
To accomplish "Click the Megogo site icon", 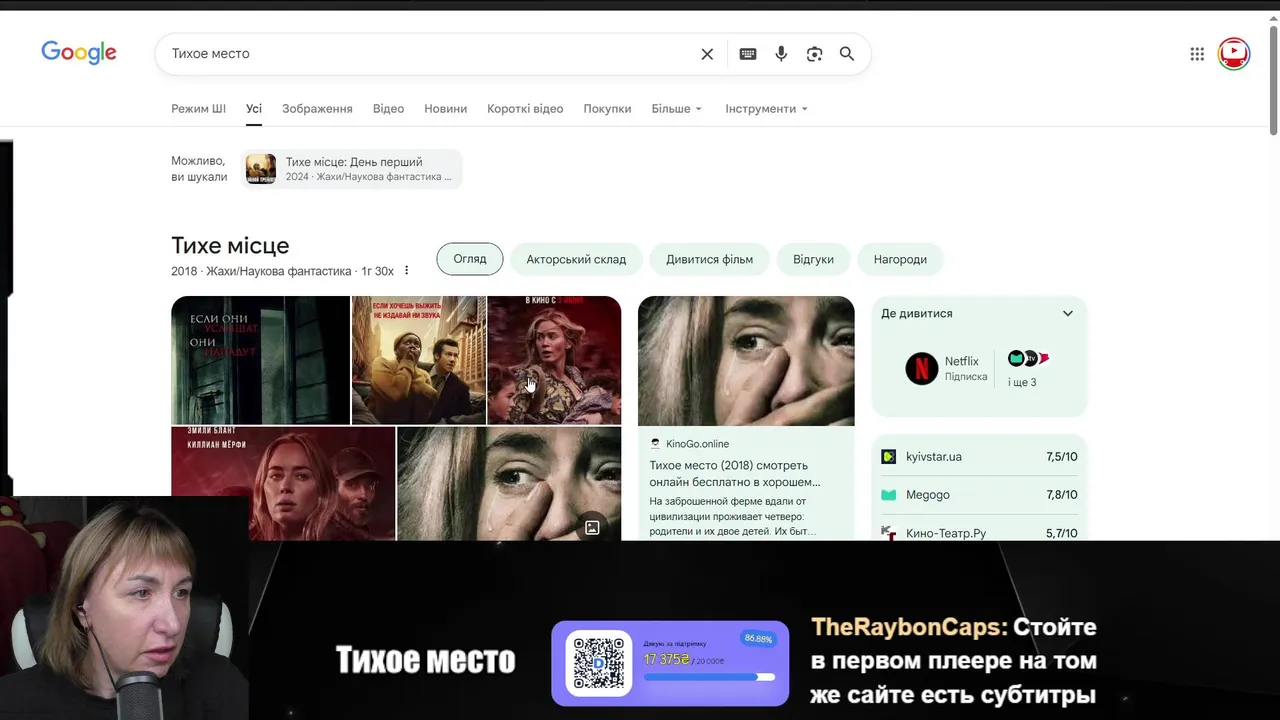I will tap(888, 495).
